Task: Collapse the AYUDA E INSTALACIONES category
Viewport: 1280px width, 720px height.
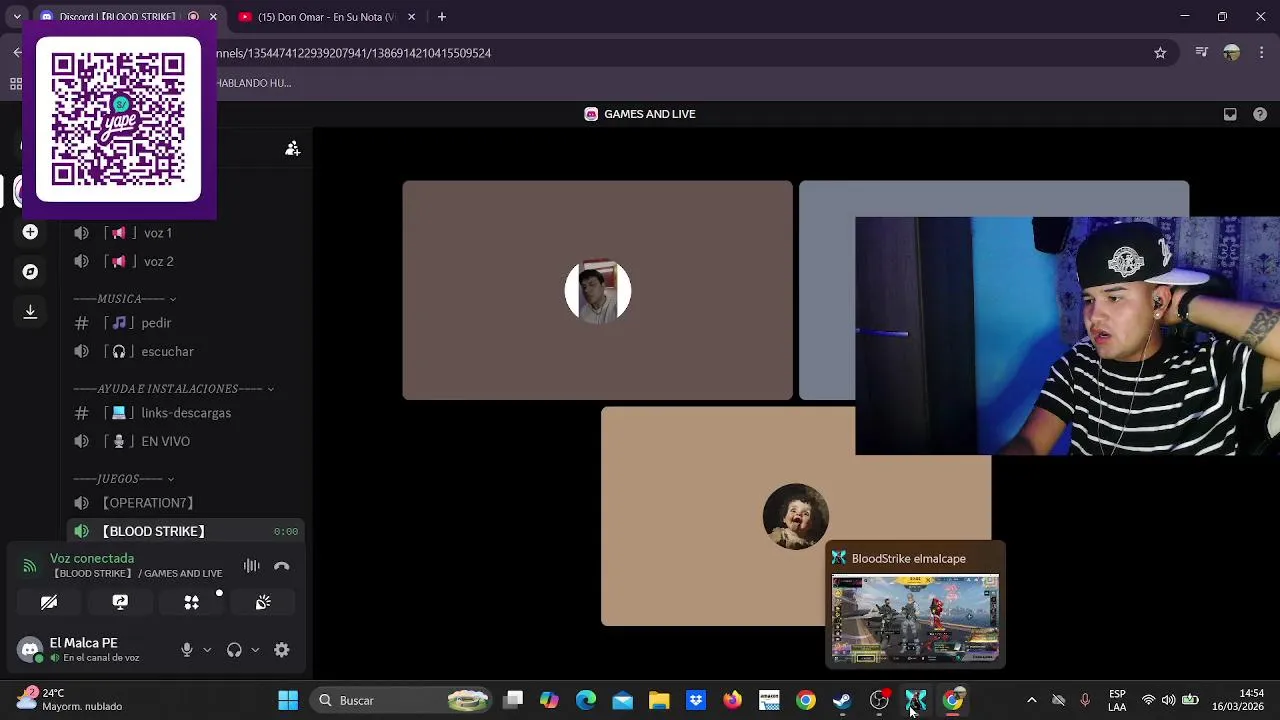Action: (x=174, y=389)
